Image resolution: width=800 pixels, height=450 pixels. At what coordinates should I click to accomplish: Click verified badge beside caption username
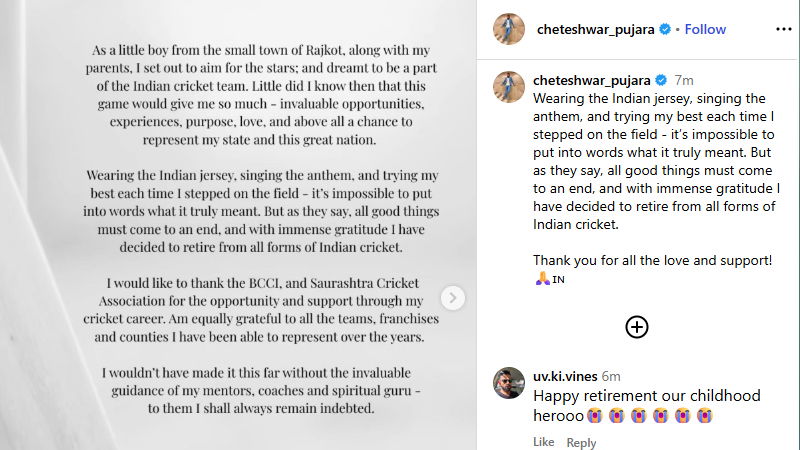click(x=660, y=80)
